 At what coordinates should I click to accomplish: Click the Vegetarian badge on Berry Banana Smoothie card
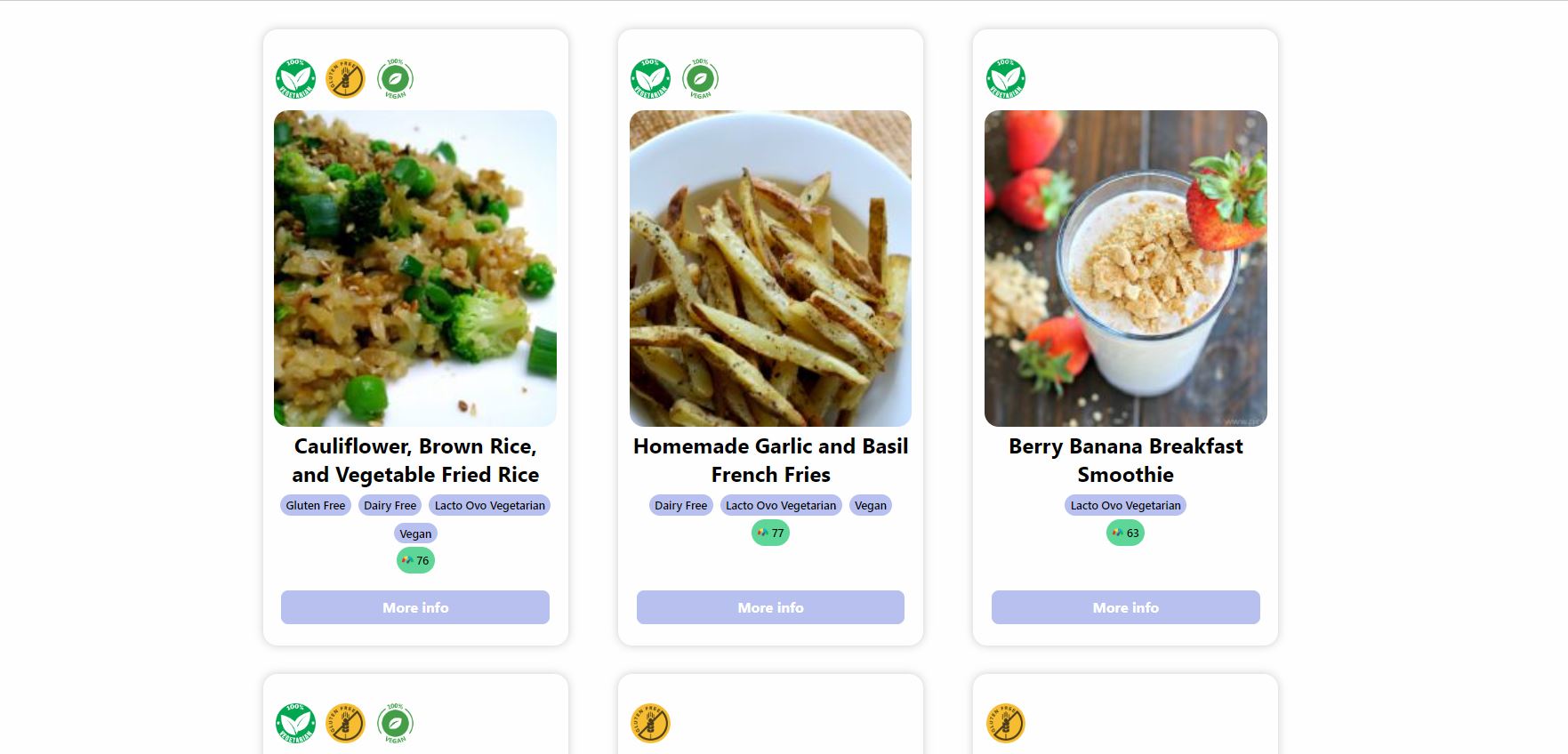[x=1006, y=78]
